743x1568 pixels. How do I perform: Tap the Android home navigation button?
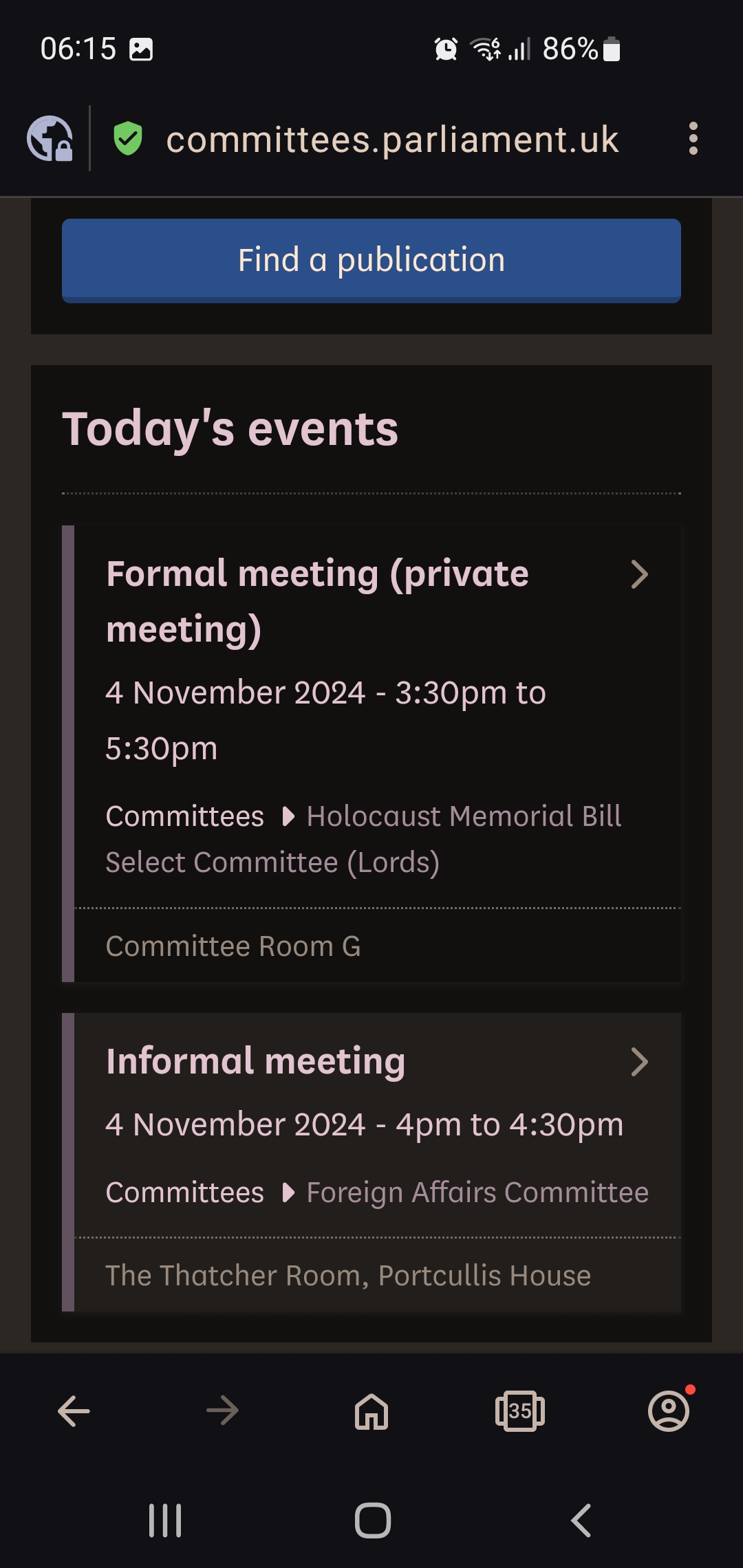pyautogui.click(x=373, y=1521)
